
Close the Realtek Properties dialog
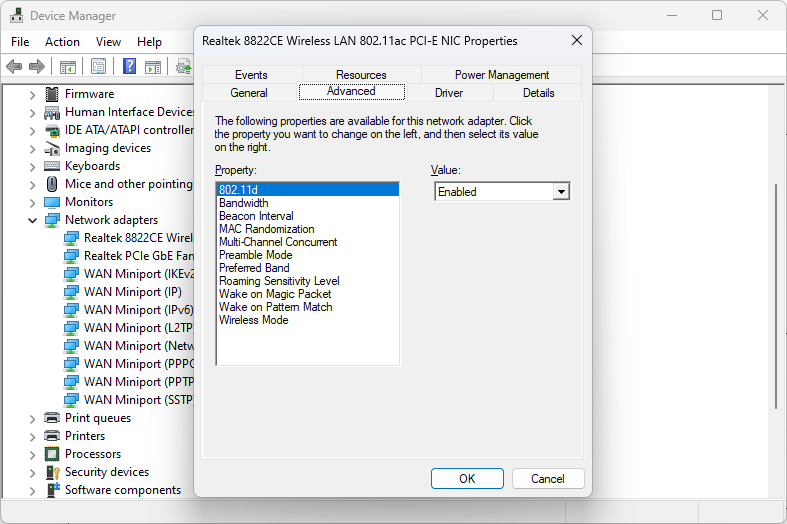[x=577, y=41]
